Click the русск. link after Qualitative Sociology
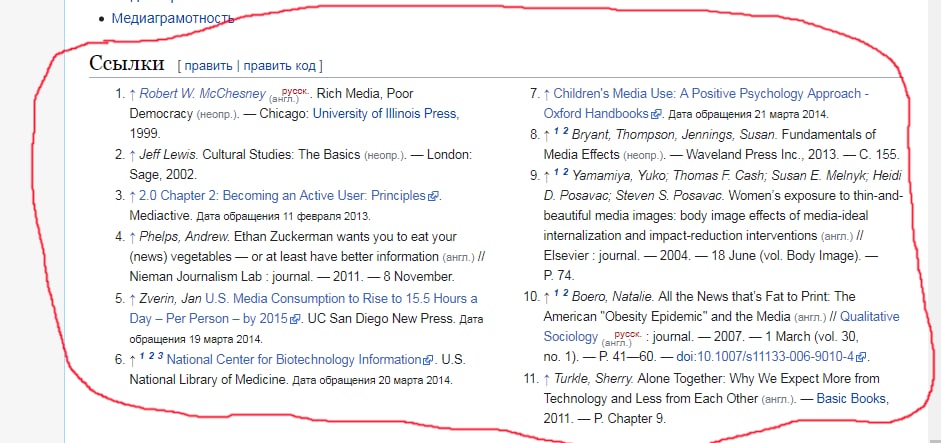The width and height of the screenshot is (941, 443). (x=628, y=333)
